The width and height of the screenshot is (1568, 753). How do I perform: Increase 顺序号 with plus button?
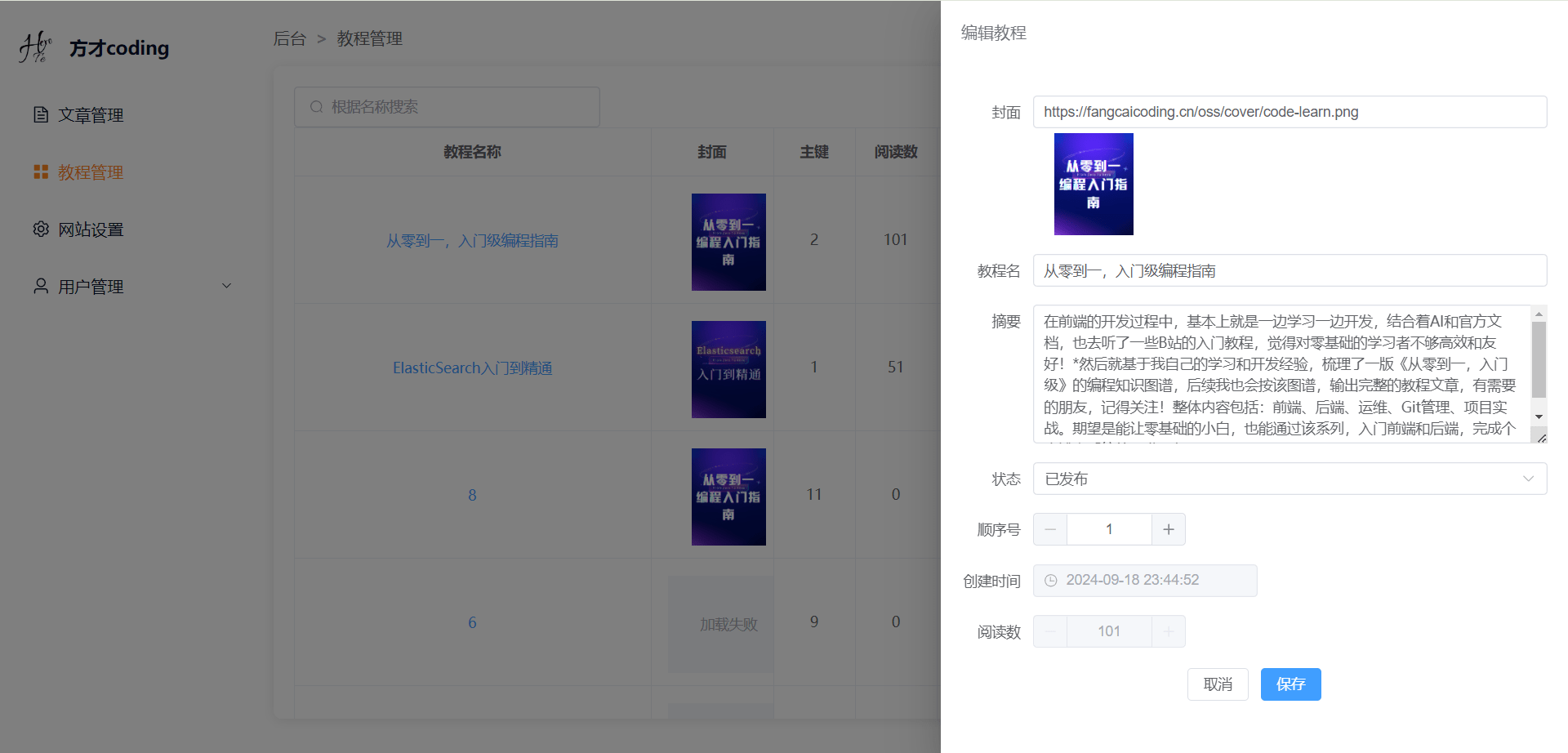tap(1169, 529)
